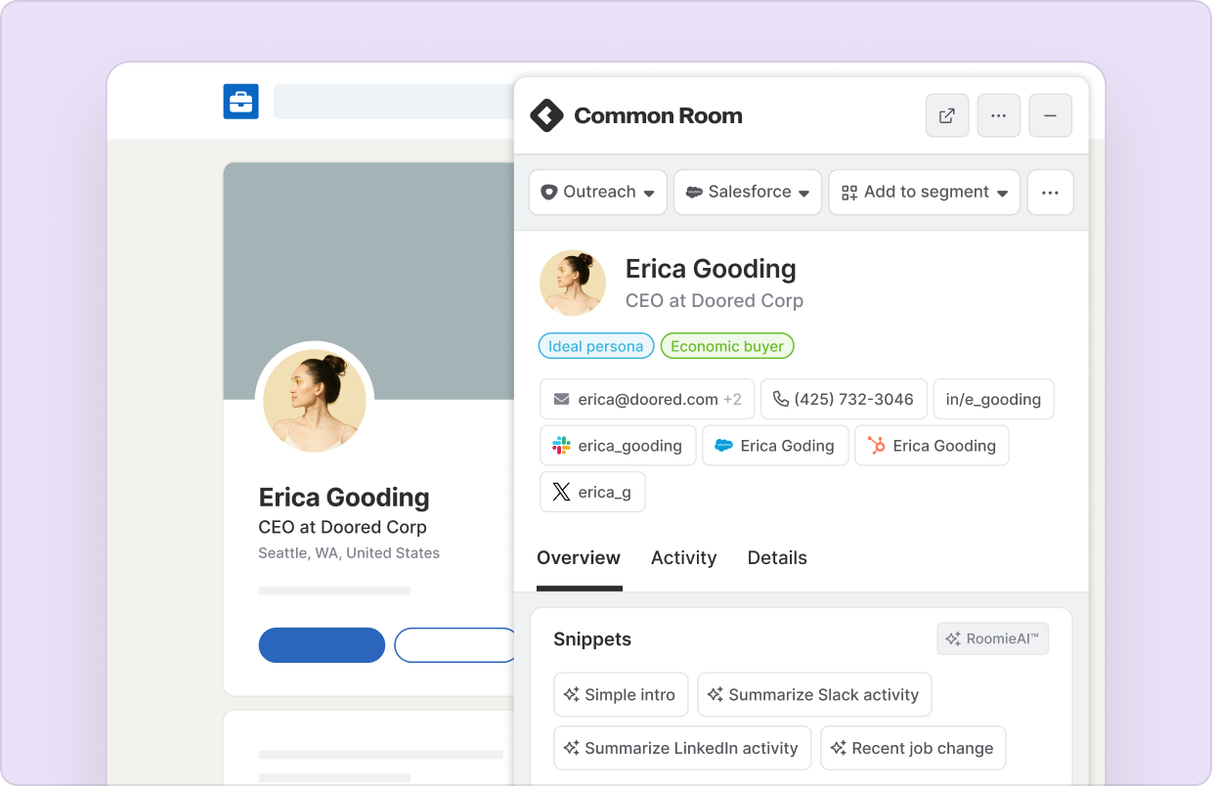Click the Slack erica_gooding chip
This screenshot has width=1212, height=786.
click(x=618, y=446)
